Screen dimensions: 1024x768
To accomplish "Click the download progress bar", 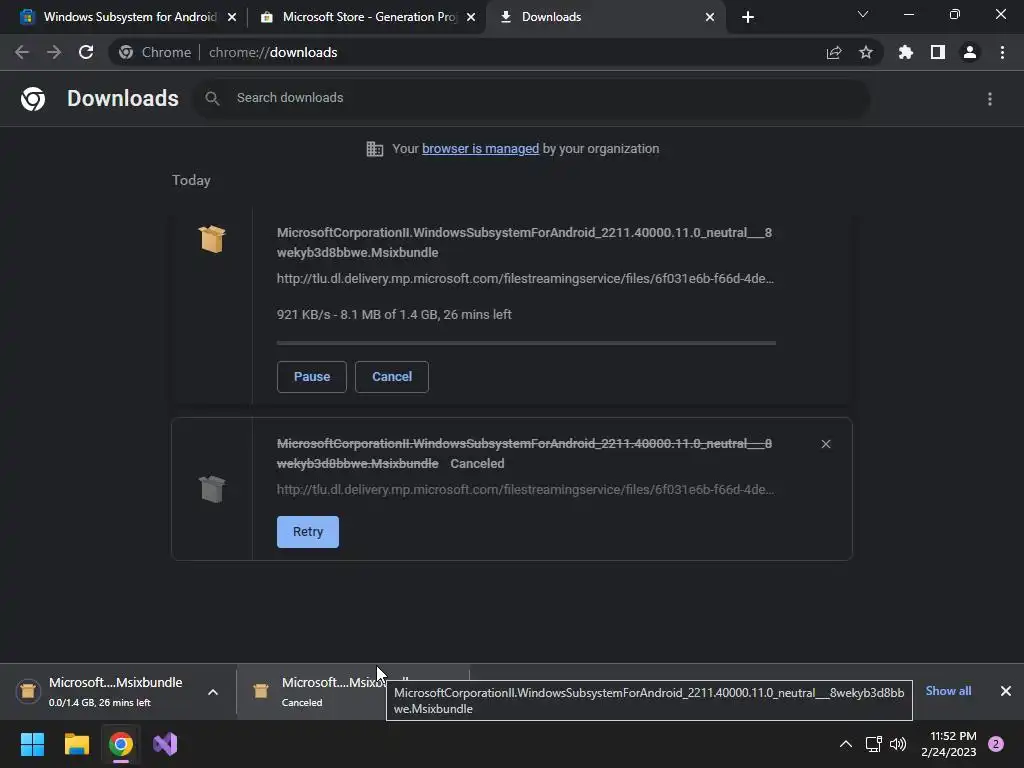I will click(x=526, y=343).
